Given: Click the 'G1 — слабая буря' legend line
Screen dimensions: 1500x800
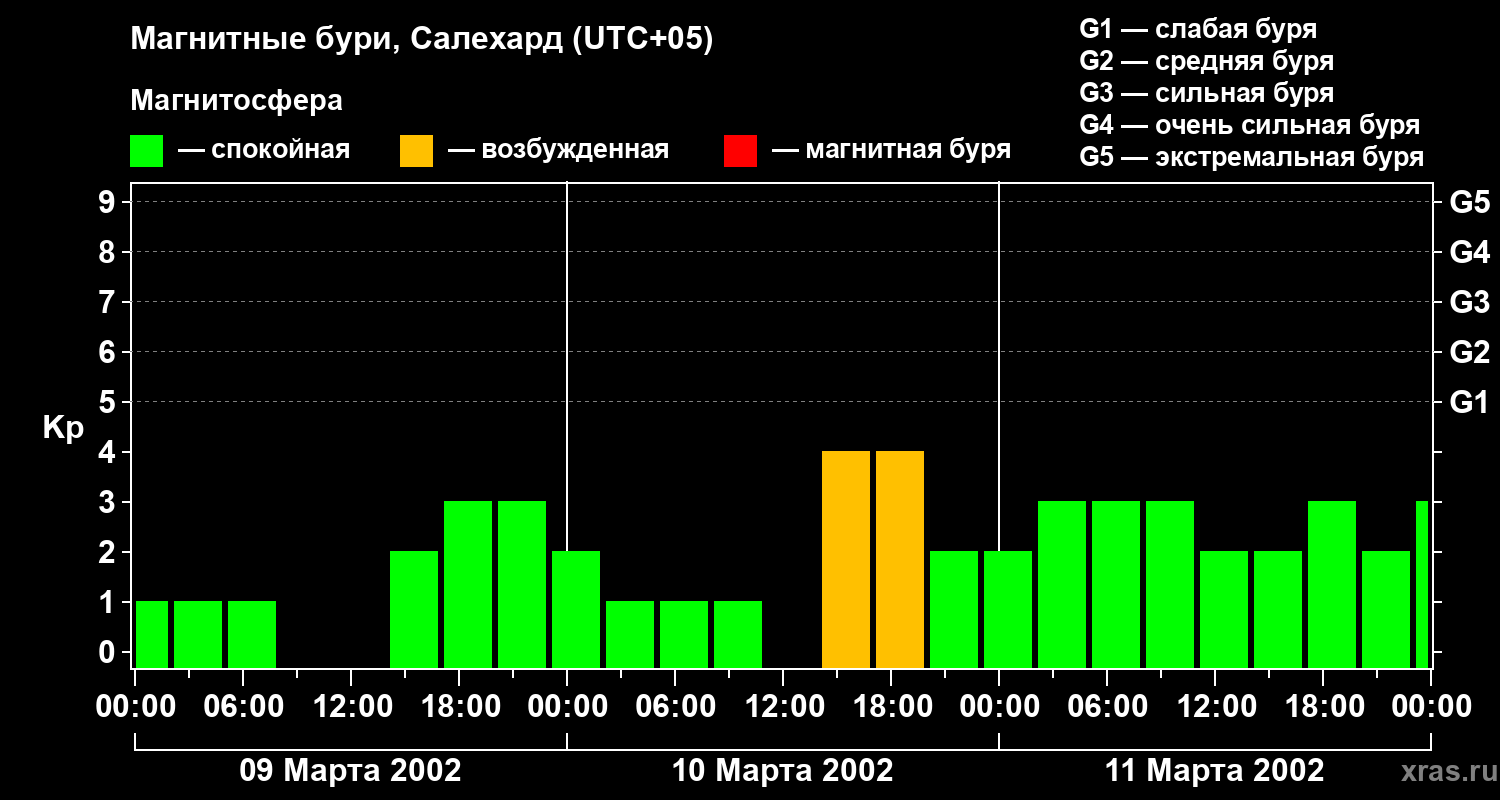Looking at the screenshot, I should point(1198,29).
